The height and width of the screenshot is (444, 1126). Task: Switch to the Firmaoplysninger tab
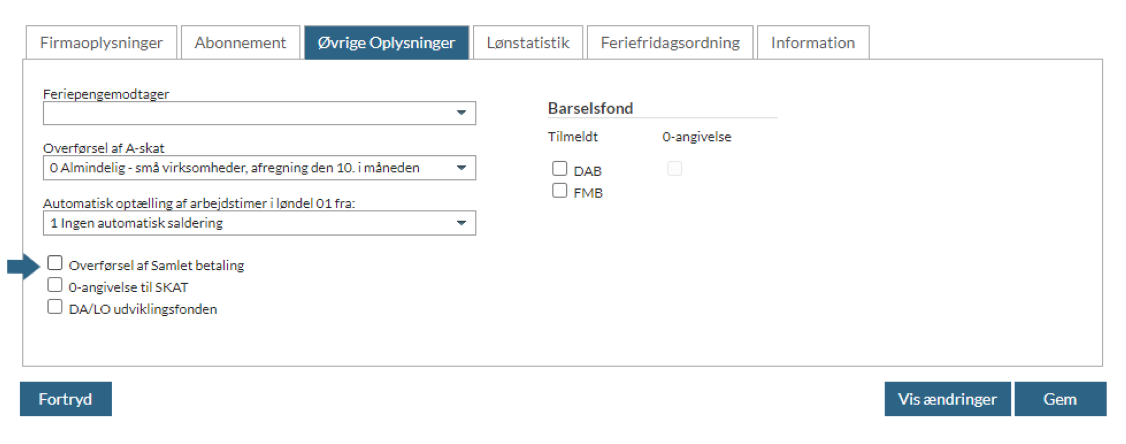100,43
